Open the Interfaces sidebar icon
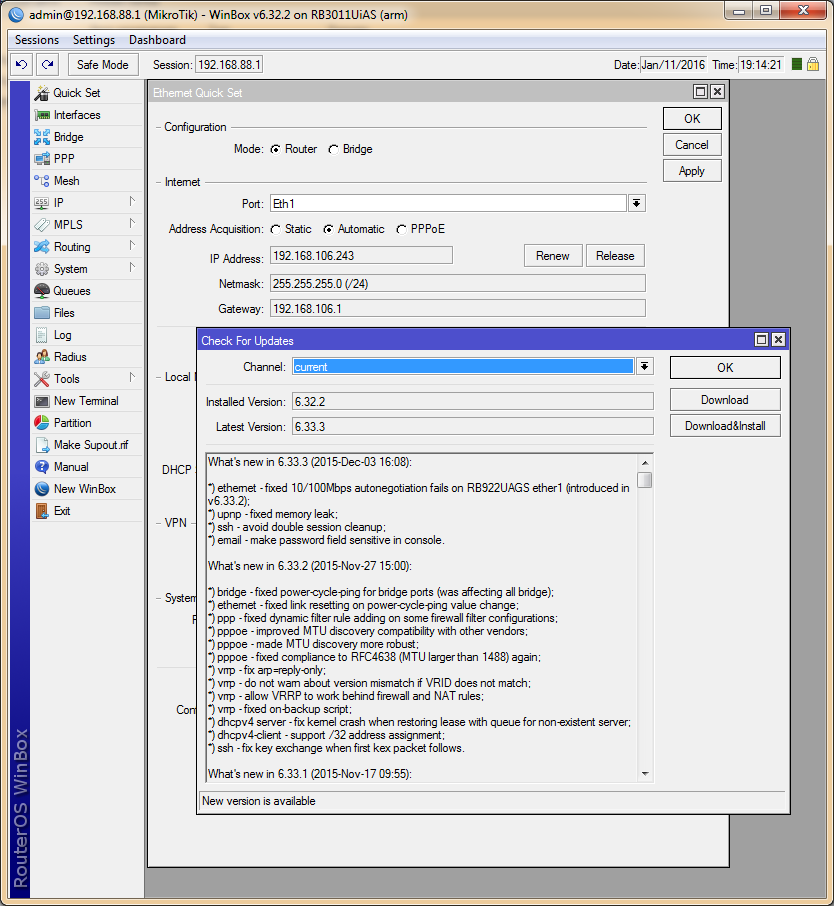 click(42, 115)
